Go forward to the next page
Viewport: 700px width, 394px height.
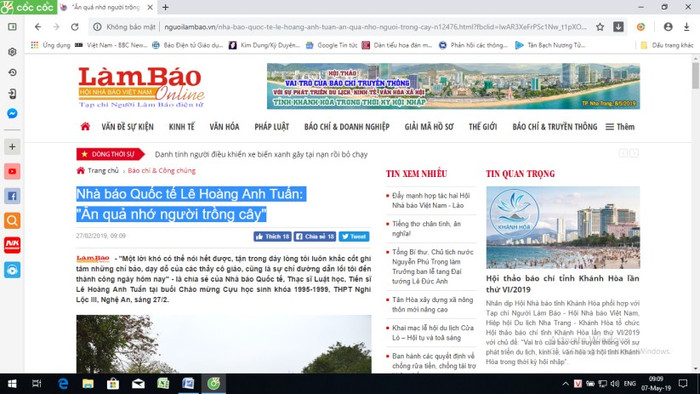pos(56,27)
